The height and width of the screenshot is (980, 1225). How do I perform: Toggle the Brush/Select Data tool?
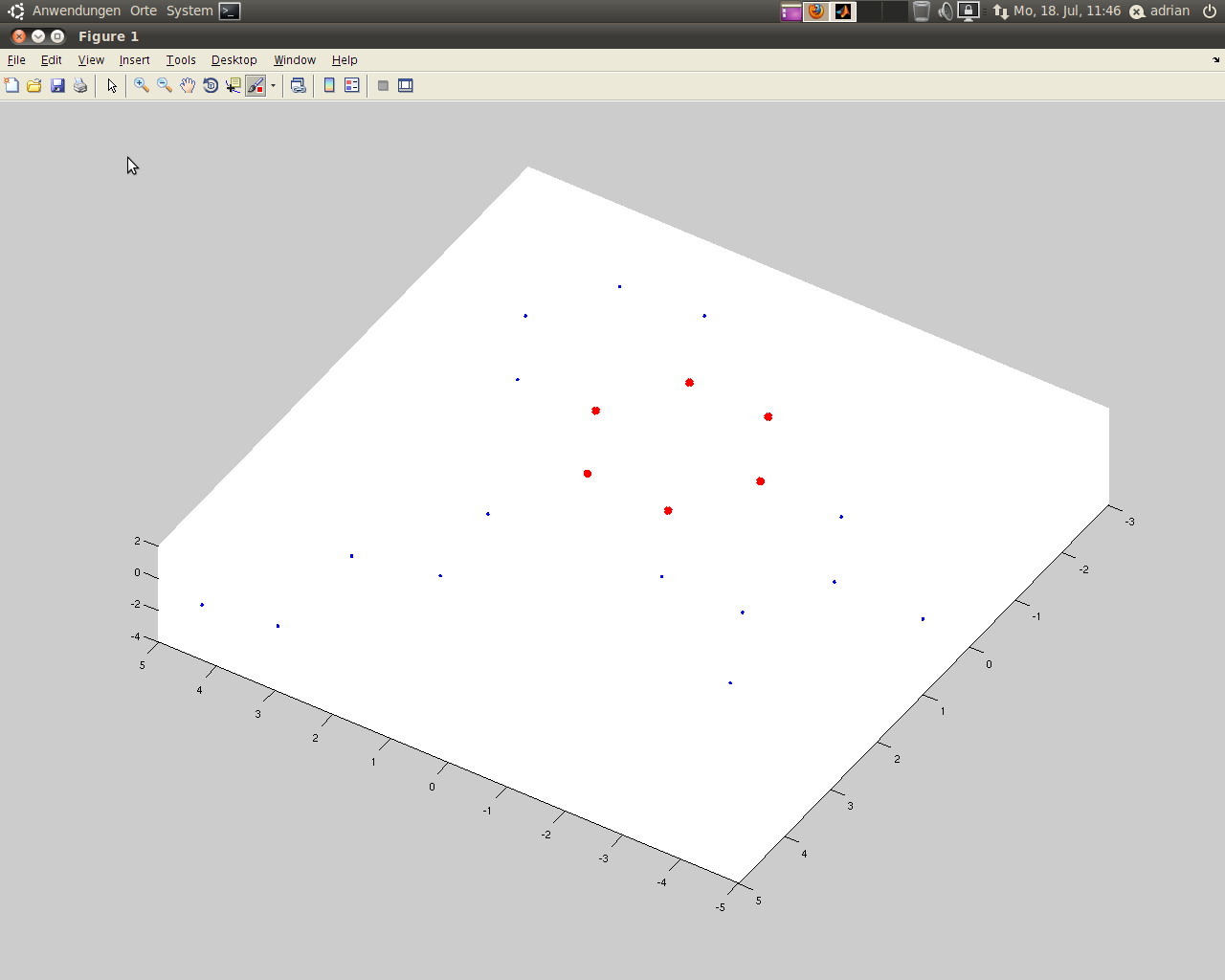pos(256,86)
